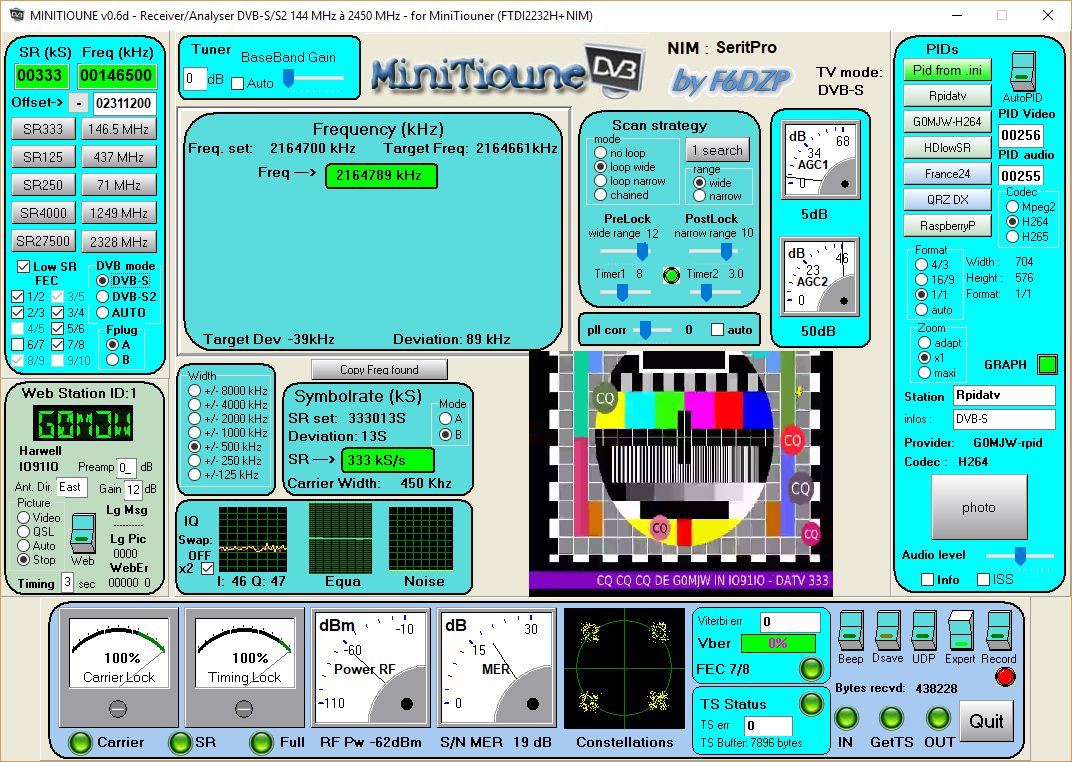Select narrow range option
Screen dimensions: 1072x762
tap(699, 196)
